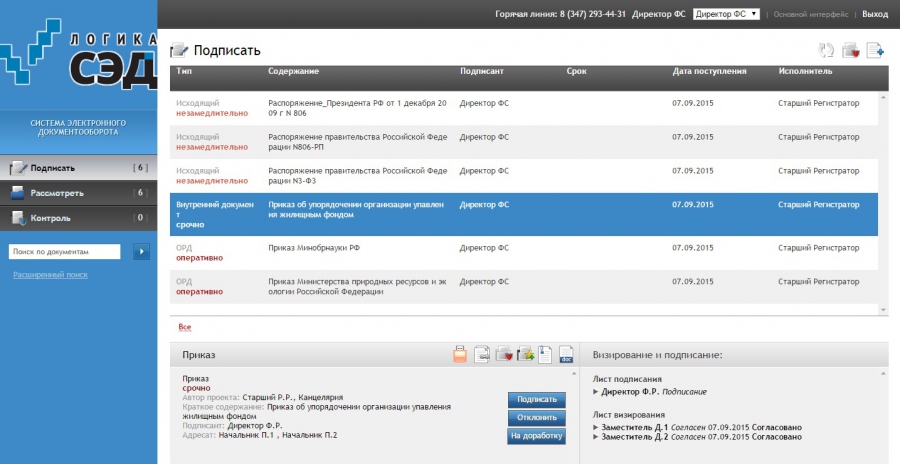900x464 pixels.
Task: Click the top toolbar folder with red shield icon
Action: click(x=851, y=51)
